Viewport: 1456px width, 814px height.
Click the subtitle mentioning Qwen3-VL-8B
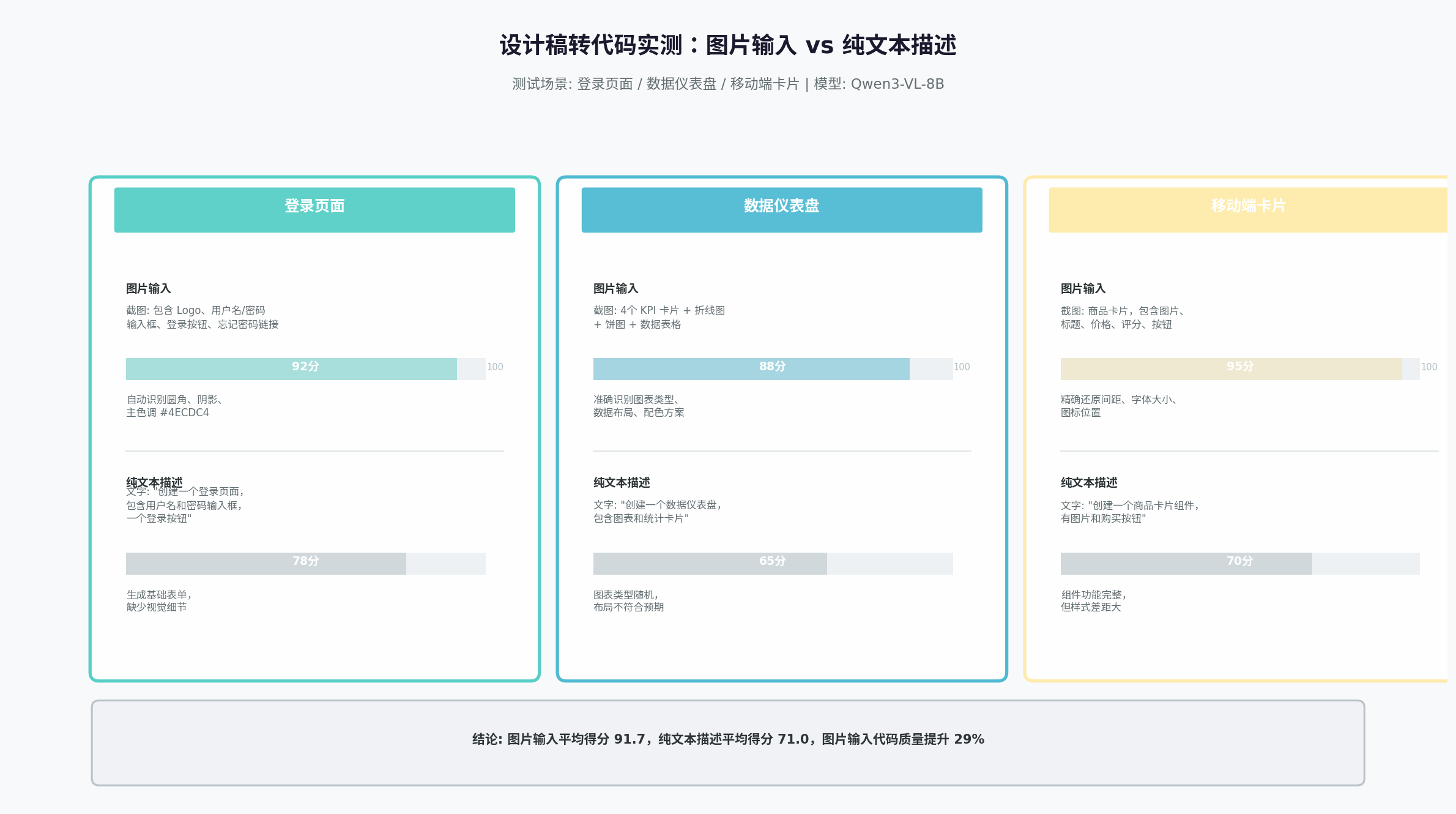(728, 84)
